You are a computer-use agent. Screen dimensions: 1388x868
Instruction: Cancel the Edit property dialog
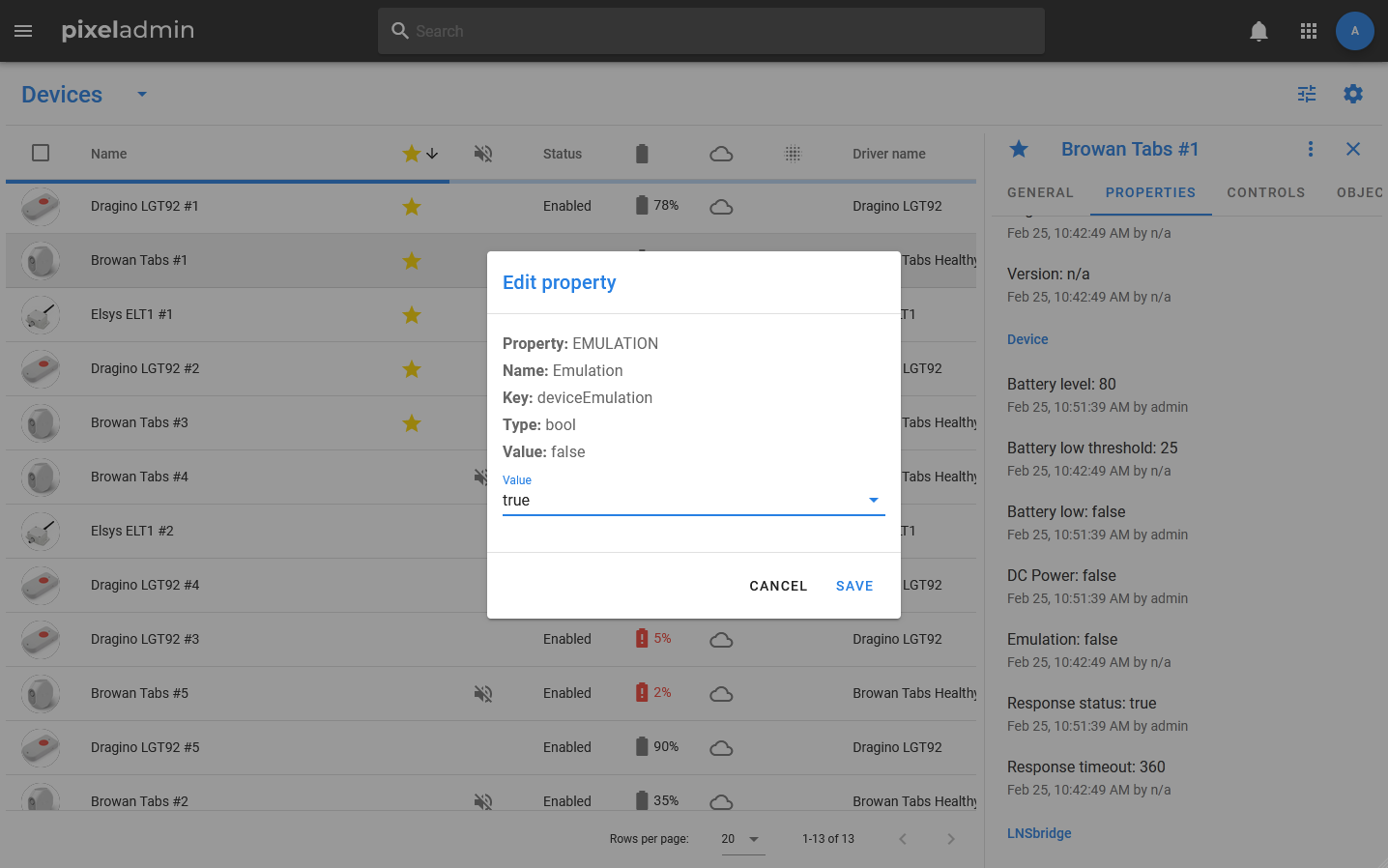pyautogui.click(x=778, y=586)
